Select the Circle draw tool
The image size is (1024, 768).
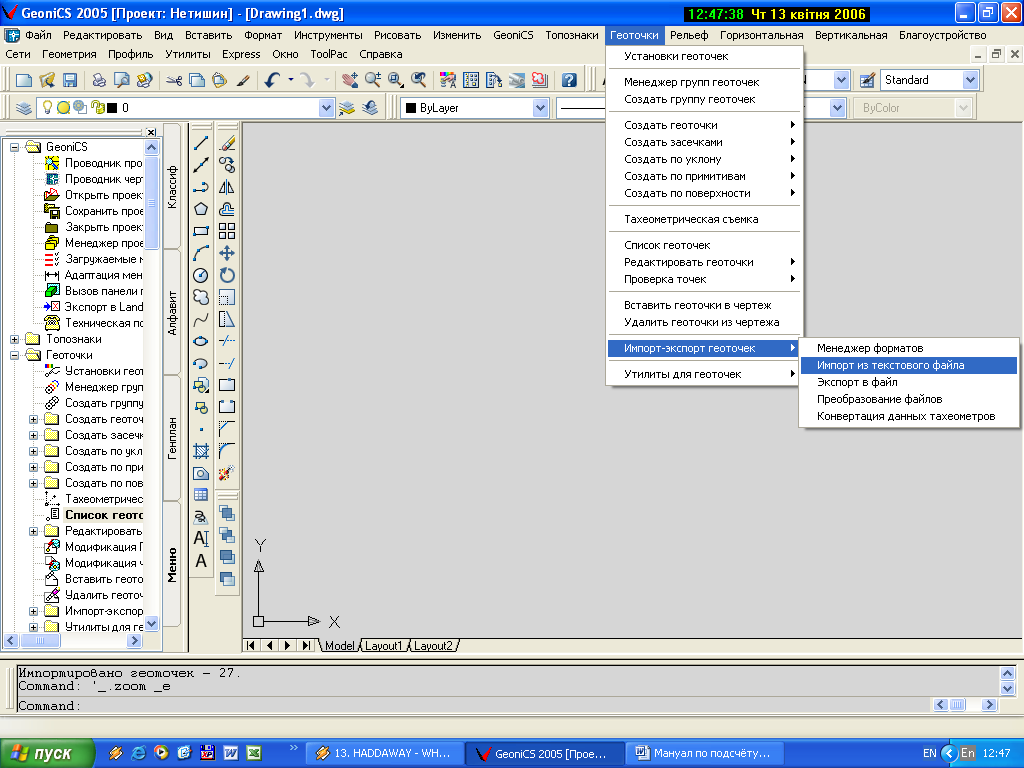pos(201,275)
